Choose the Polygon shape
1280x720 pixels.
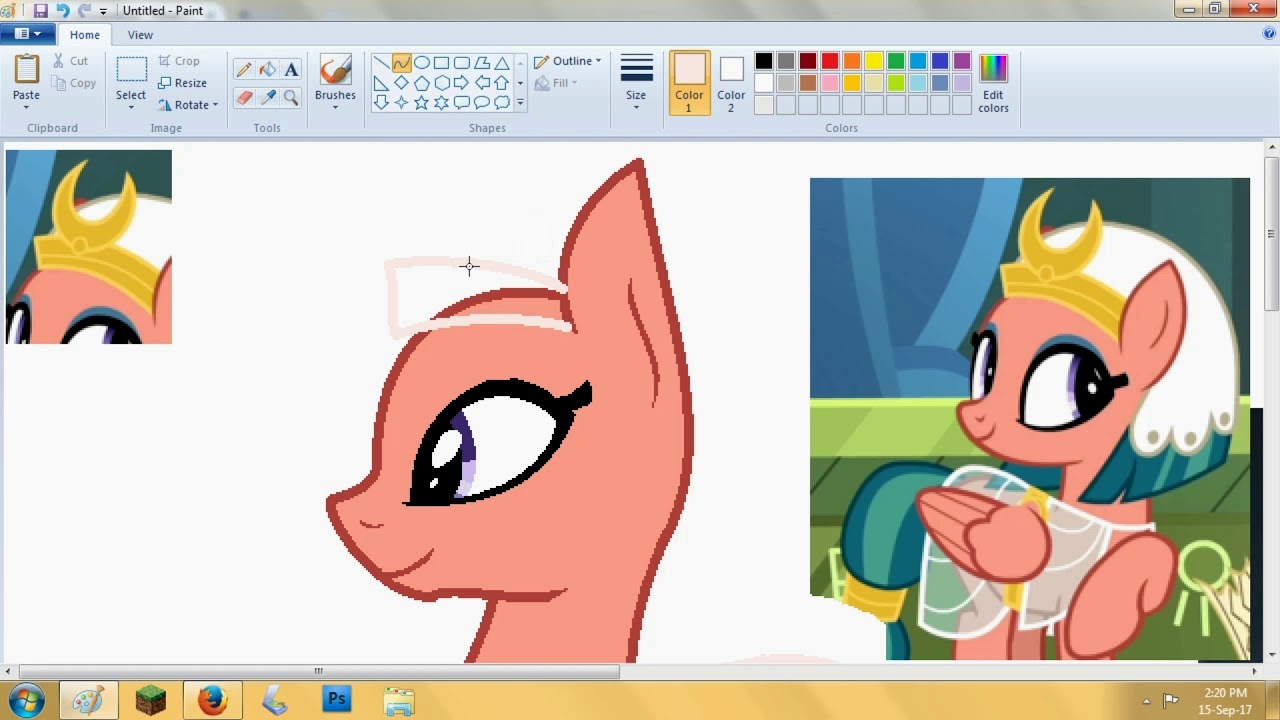coord(481,63)
